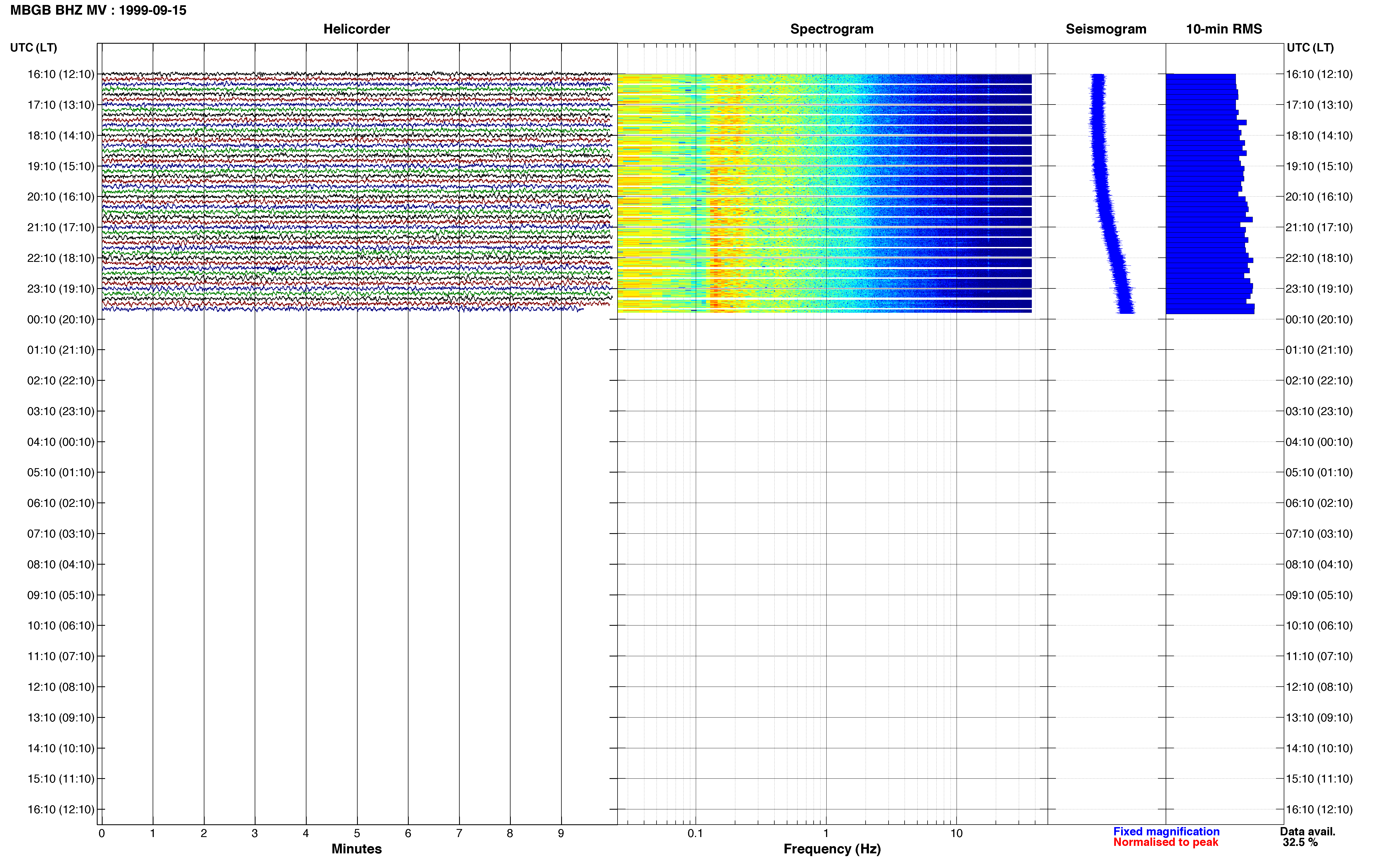Click left time label '18:10 (14:10)'
Viewport: 1388px width, 868px height.
tap(61, 135)
